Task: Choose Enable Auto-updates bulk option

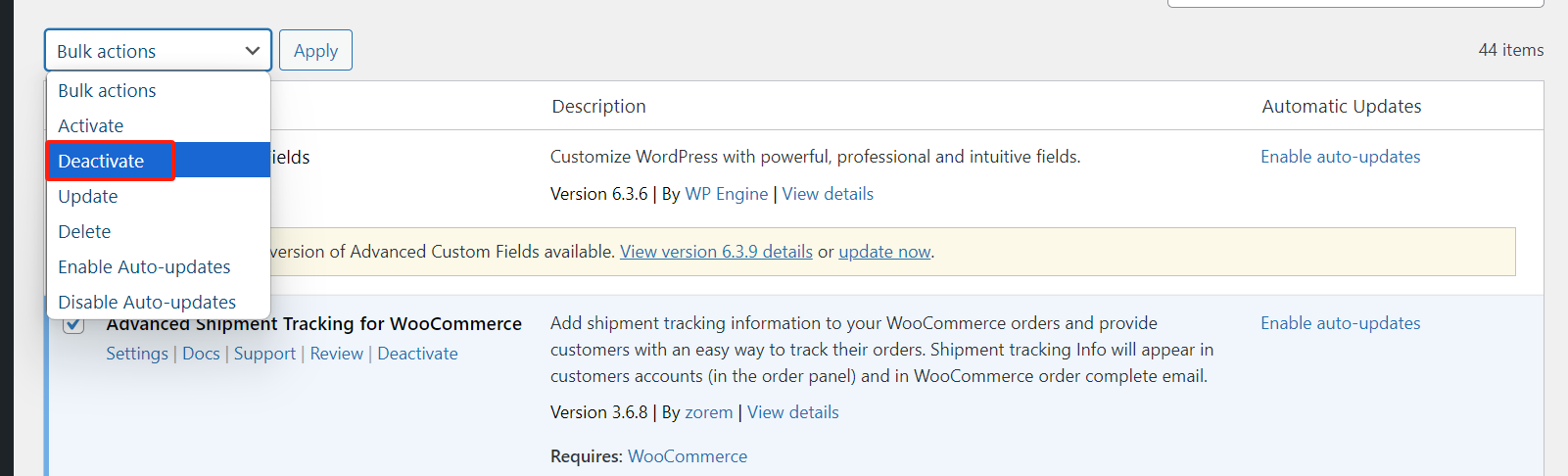Action: pos(144,267)
